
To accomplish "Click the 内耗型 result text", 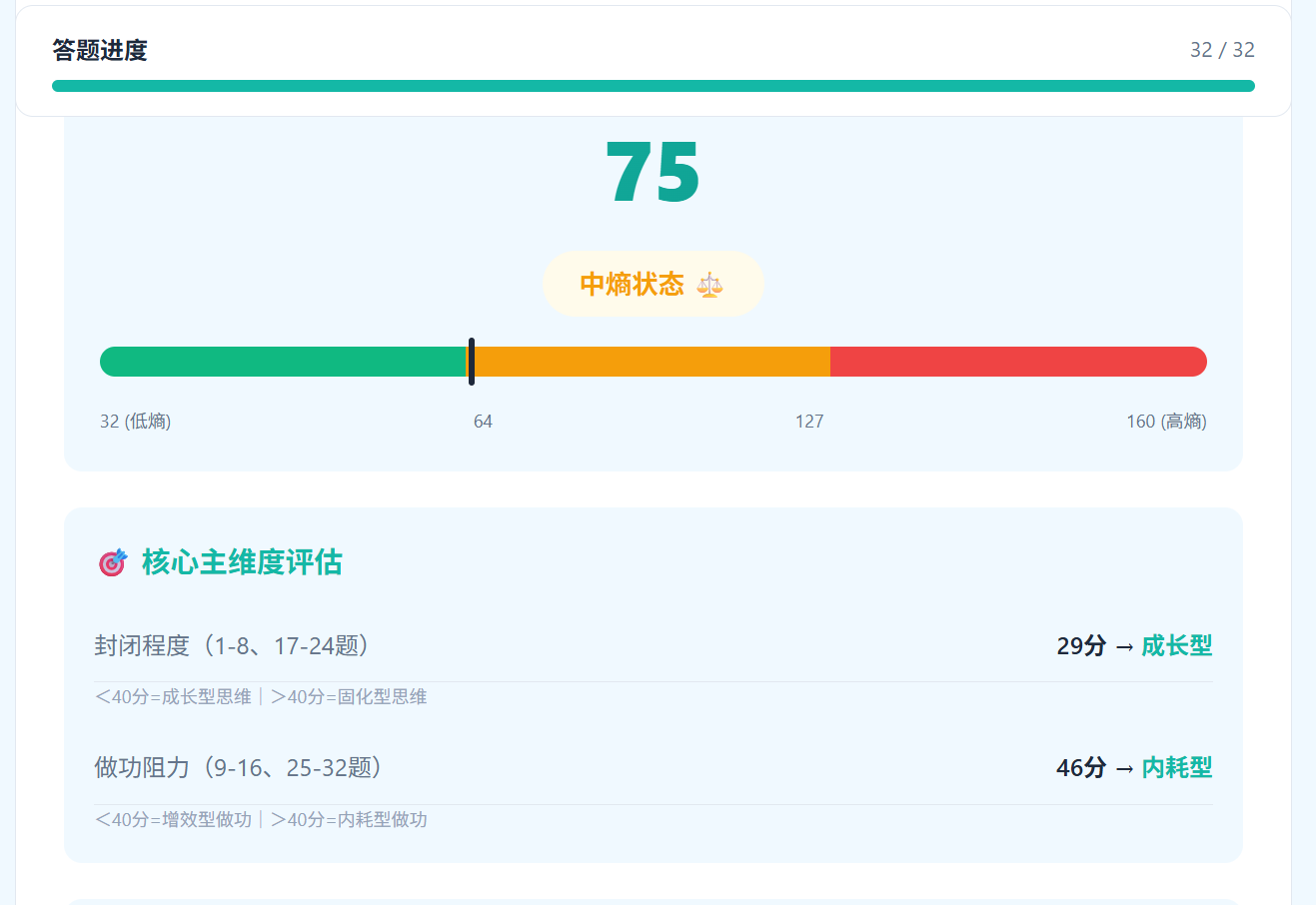I will [1176, 767].
